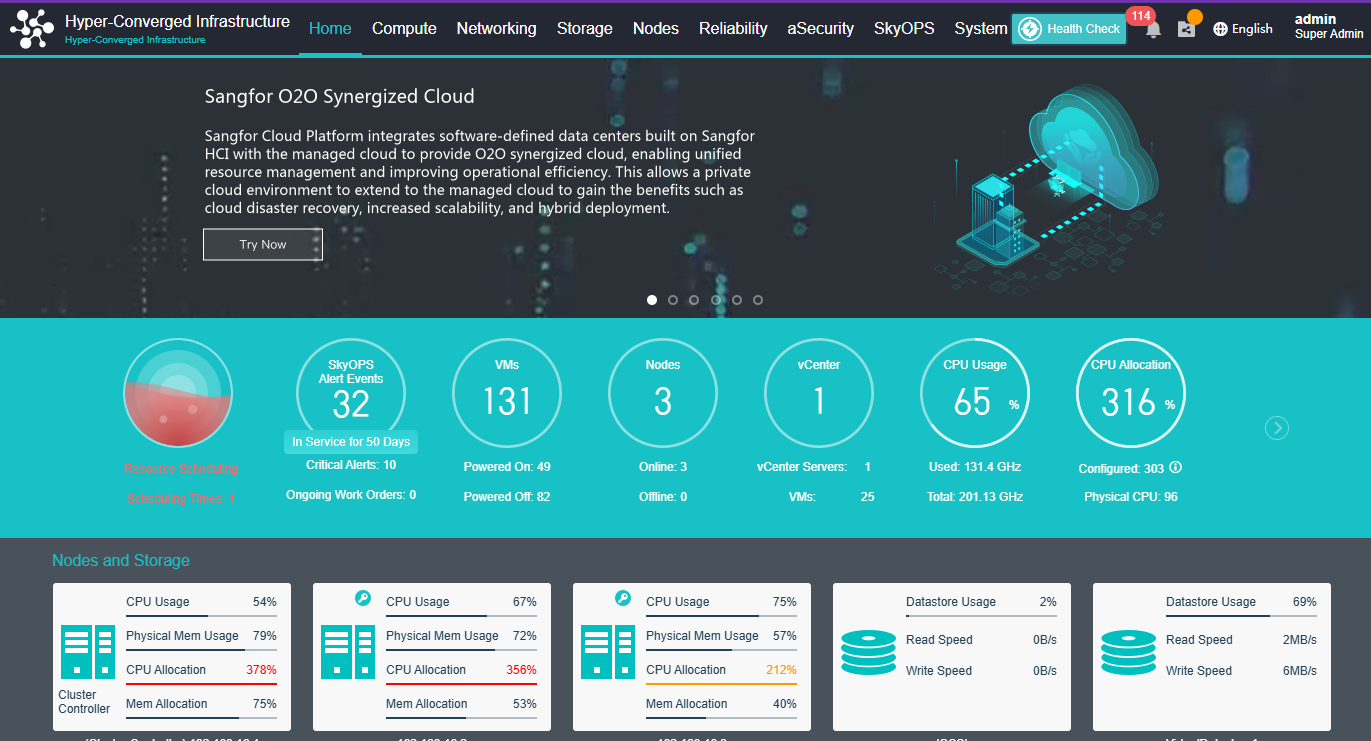The height and width of the screenshot is (741, 1371).
Task: Go to the Home tab
Action: click(x=330, y=29)
